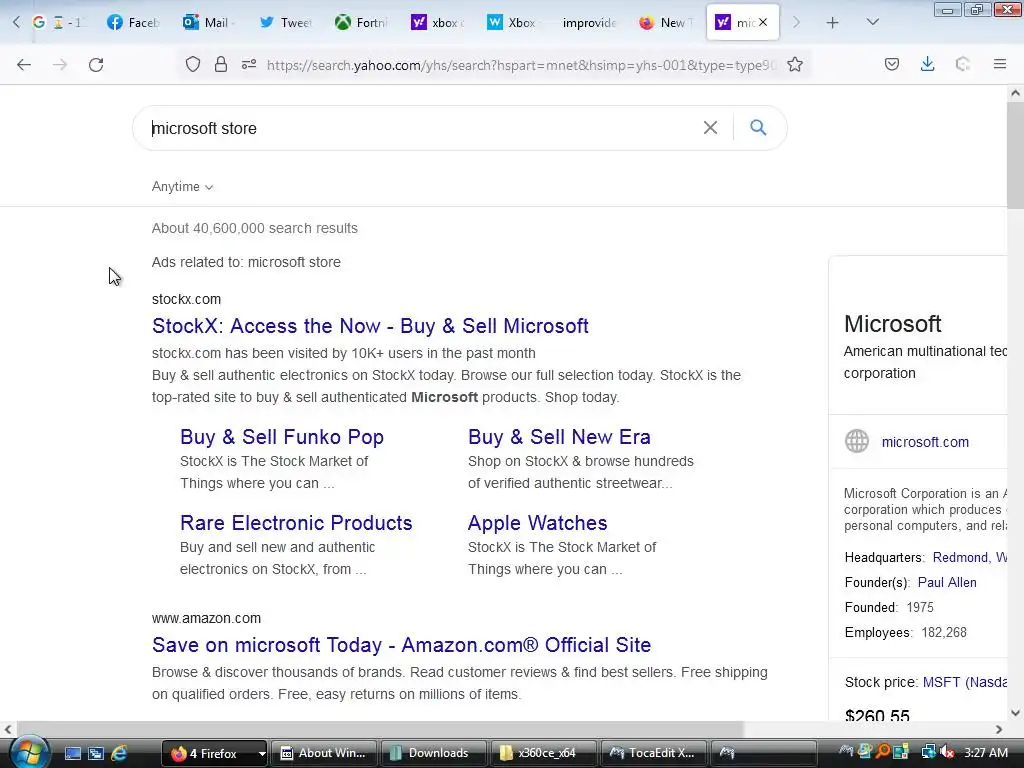Open Redmond headquarters link
The image size is (1024, 768).
pyautogui.click(x=970, y=557)
